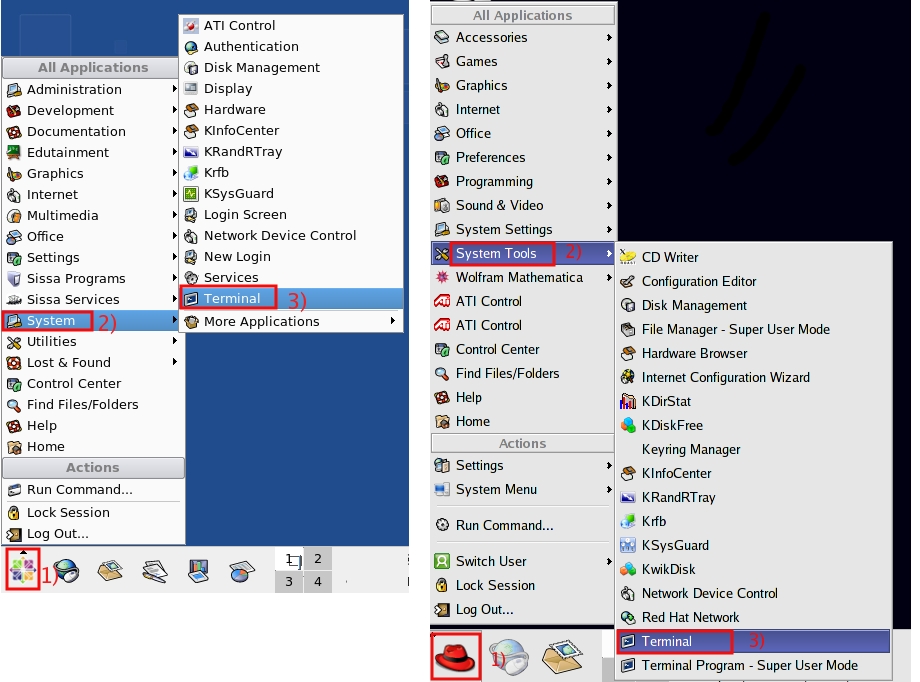Open the Sound & Video category
This screenshot has height=682, width=920.
point(523,205)
